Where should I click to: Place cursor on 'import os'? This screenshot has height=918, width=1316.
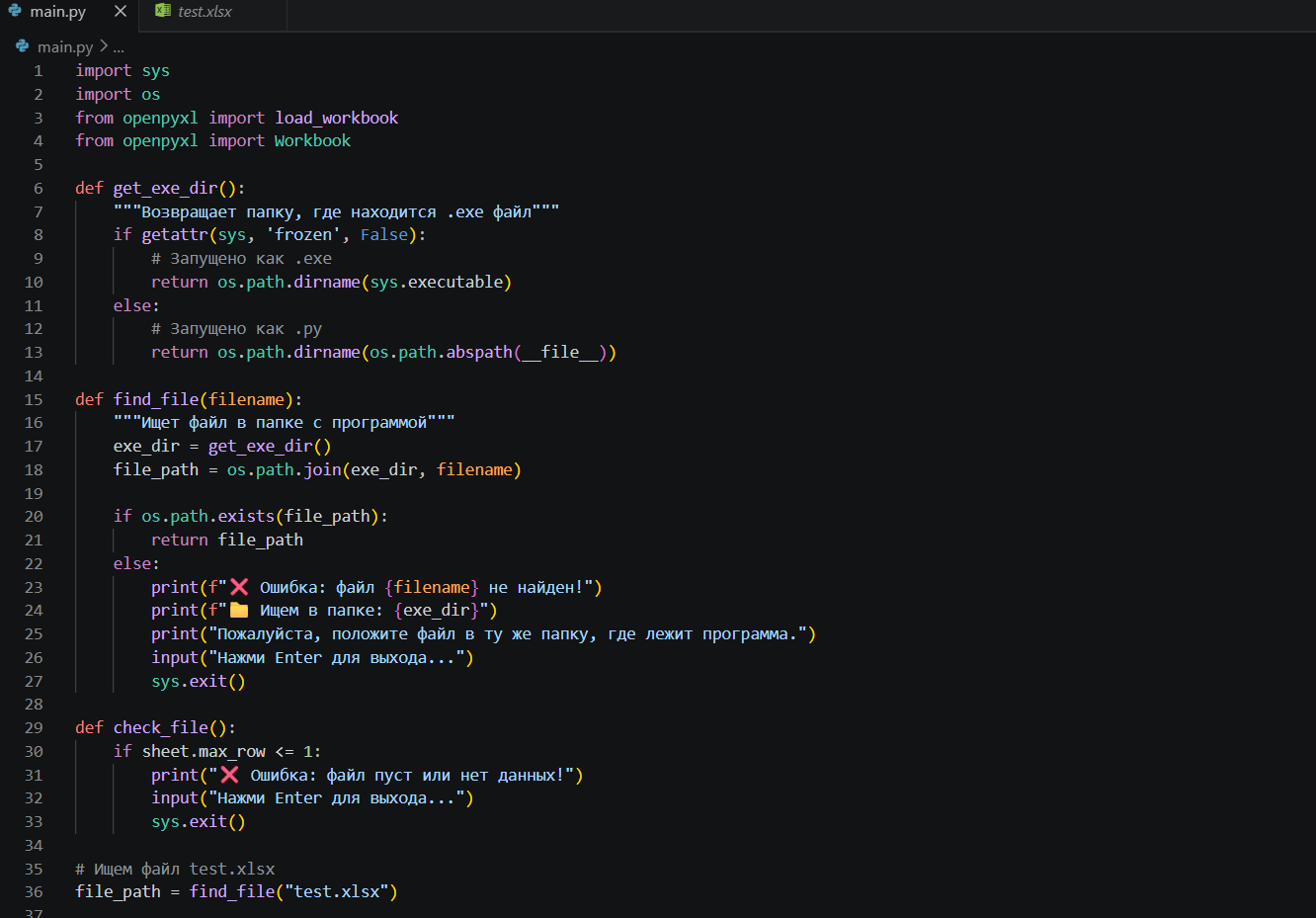(118, 94)
